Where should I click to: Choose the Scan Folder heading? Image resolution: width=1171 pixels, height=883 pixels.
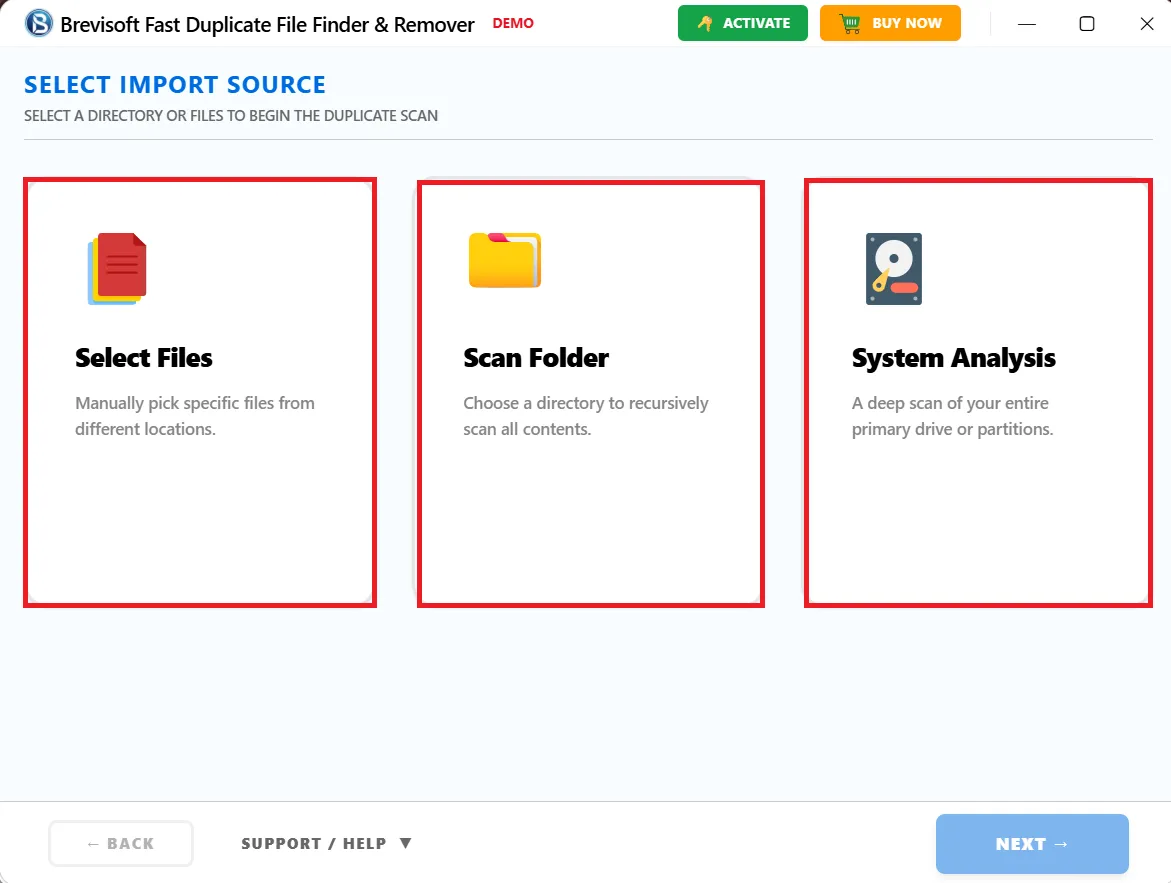(535, 358)
